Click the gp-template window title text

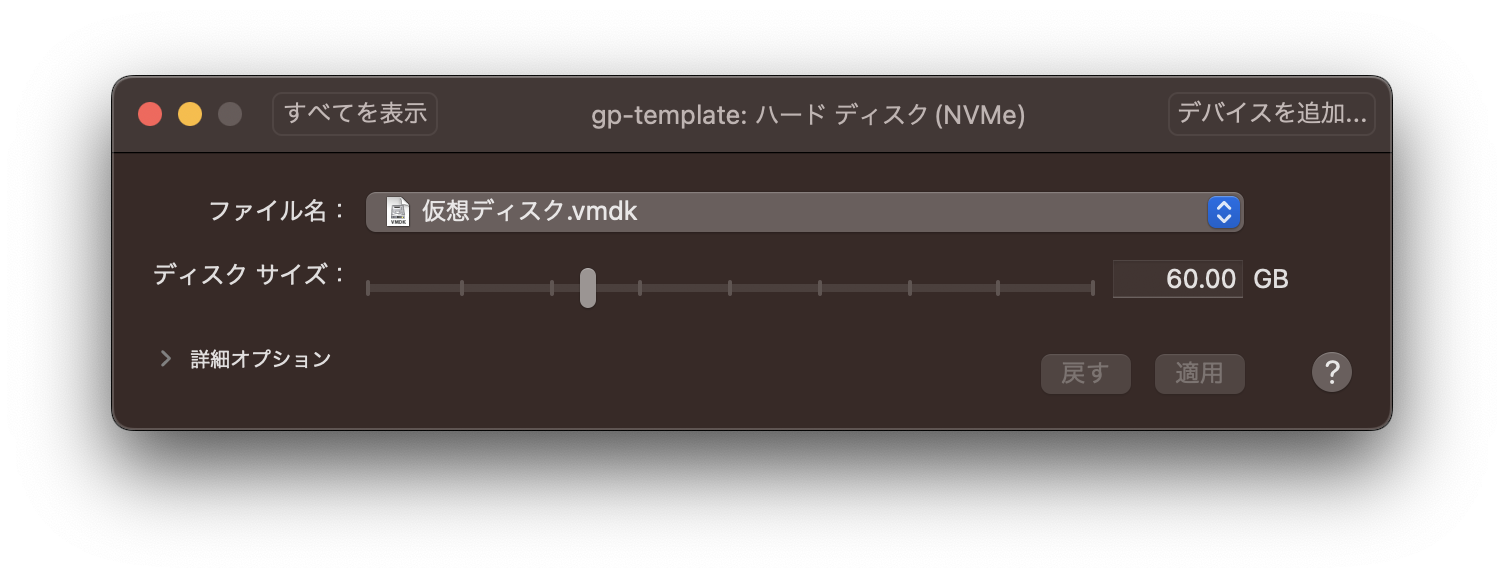pos(808,116)
